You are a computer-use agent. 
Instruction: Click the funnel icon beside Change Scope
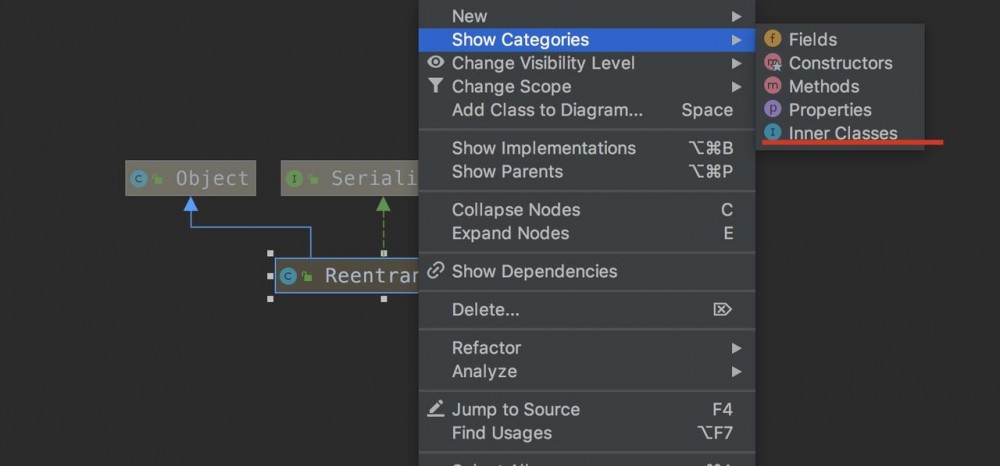[x=436, y=86]
